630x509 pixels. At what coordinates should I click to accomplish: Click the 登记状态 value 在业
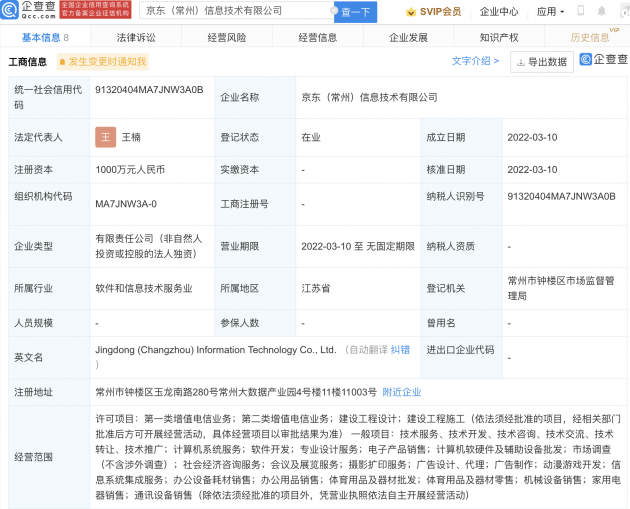point(311,137)
